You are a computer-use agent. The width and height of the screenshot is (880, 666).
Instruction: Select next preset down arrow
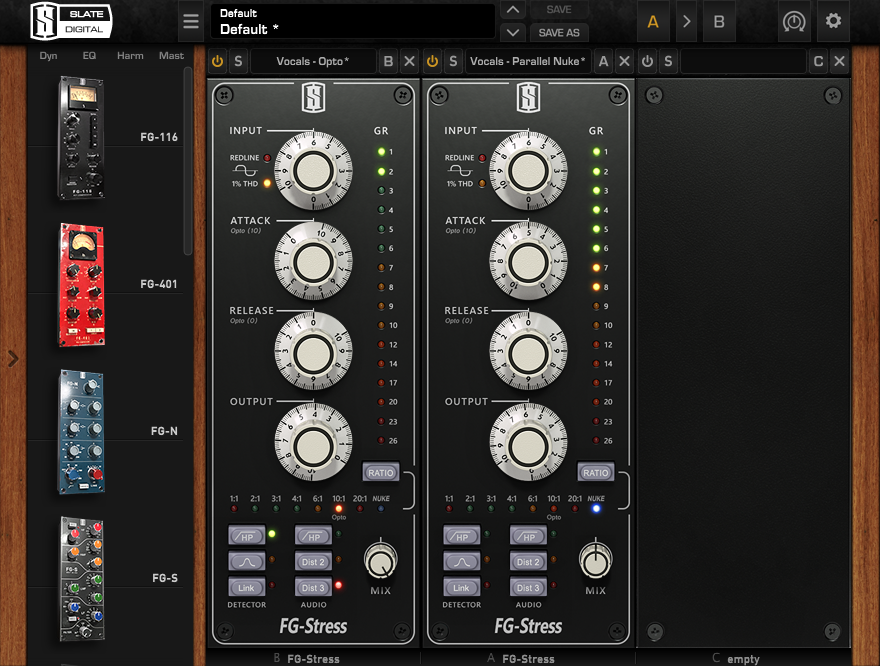(x=512, y=32)
